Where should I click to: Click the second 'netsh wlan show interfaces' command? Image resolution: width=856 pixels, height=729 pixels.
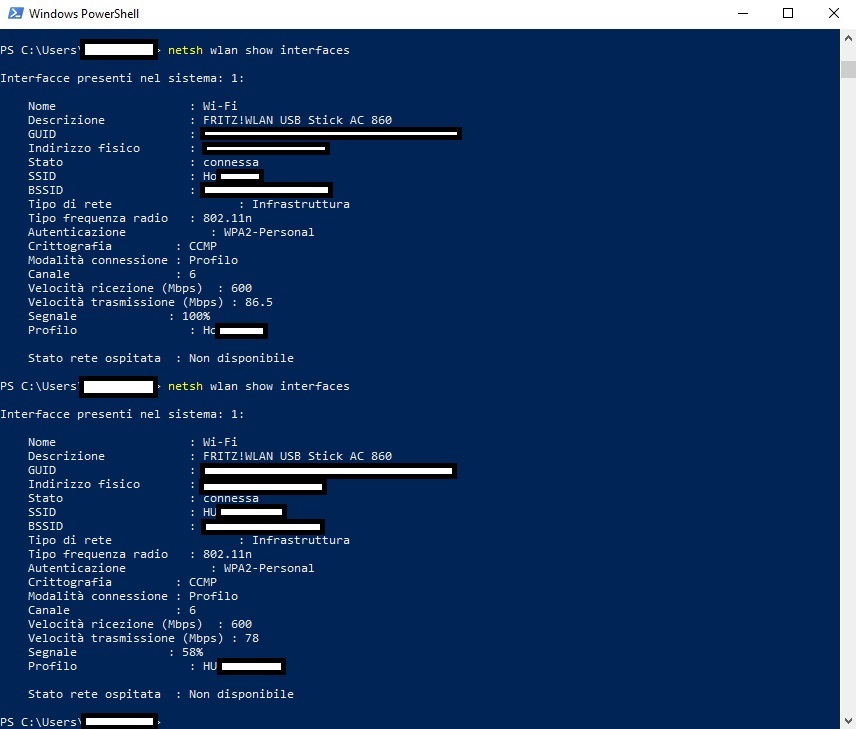coord(258,386)
